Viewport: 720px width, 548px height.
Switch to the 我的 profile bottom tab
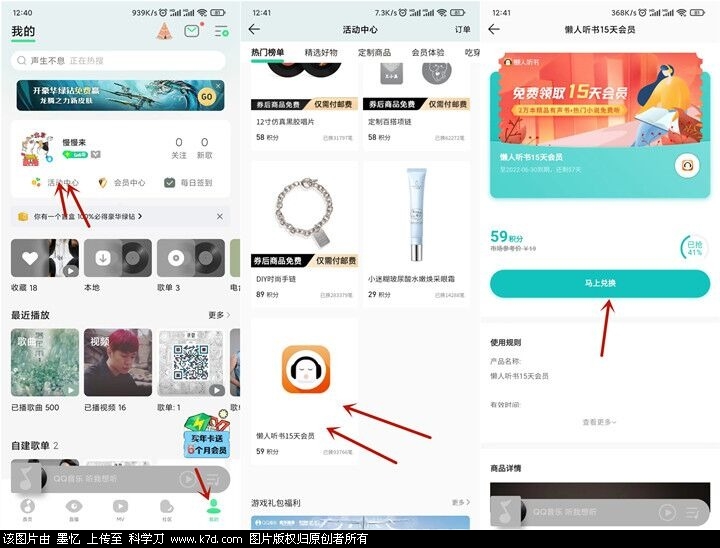click(214, 510)
